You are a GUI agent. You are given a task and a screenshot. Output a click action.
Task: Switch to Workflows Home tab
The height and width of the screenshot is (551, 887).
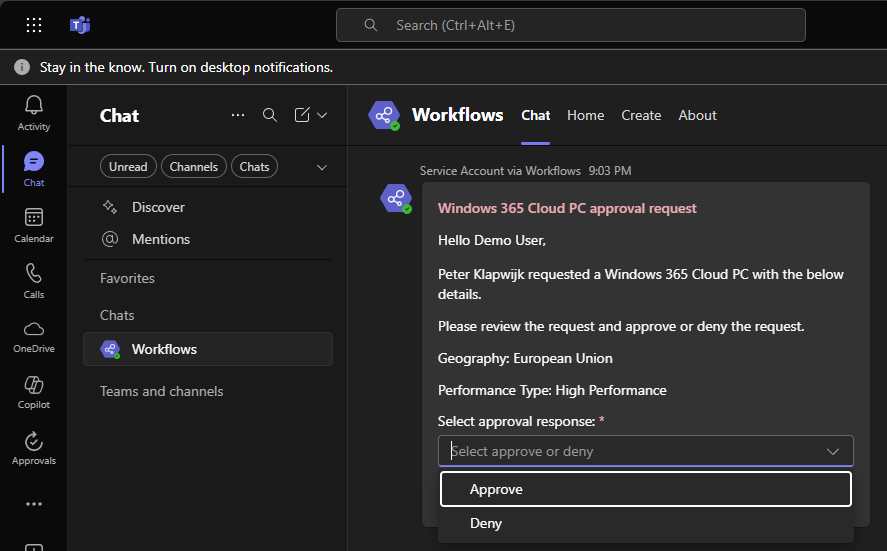tap(585, 115)
